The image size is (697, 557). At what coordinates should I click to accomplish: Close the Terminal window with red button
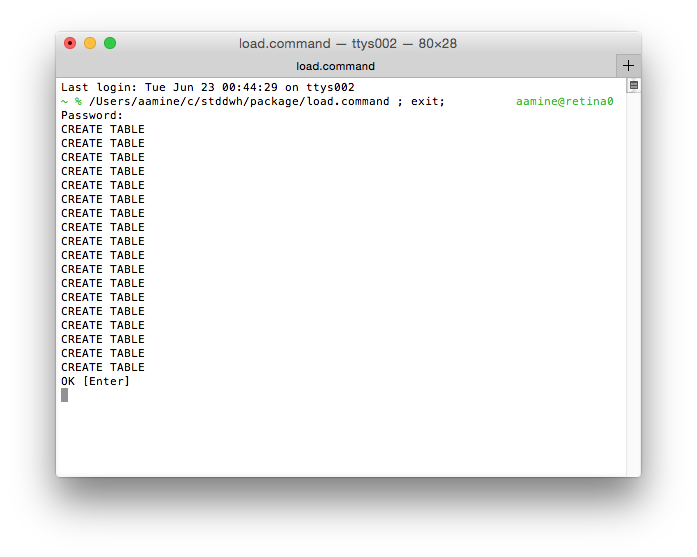click(x=70, y=43)
